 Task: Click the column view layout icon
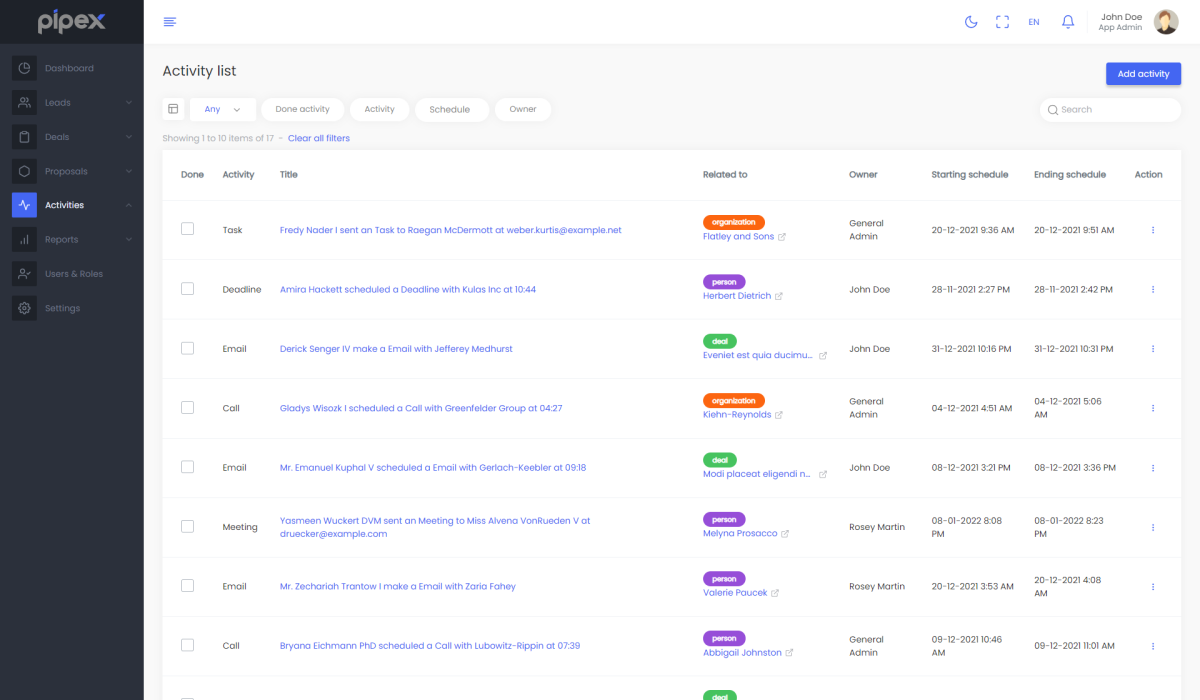pyautogui.click(x=173, y=109)
